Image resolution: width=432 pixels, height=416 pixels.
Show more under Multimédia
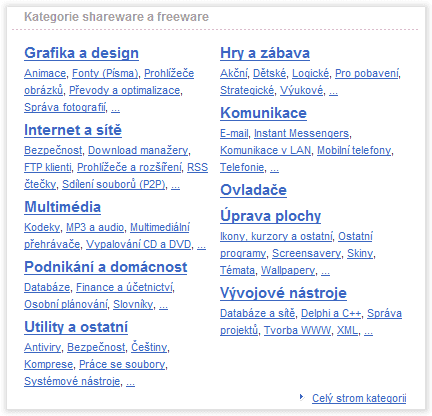201,246
